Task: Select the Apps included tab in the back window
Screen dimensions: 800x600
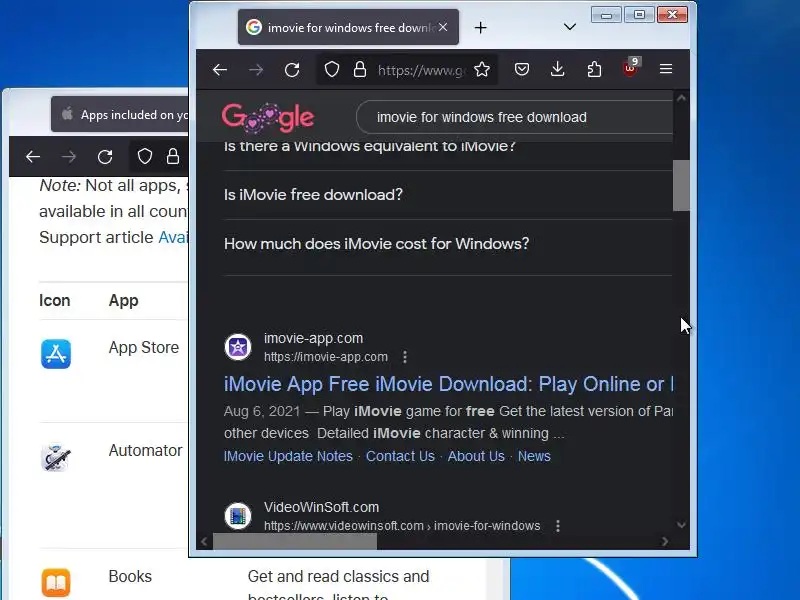Action: coord(120,114)
